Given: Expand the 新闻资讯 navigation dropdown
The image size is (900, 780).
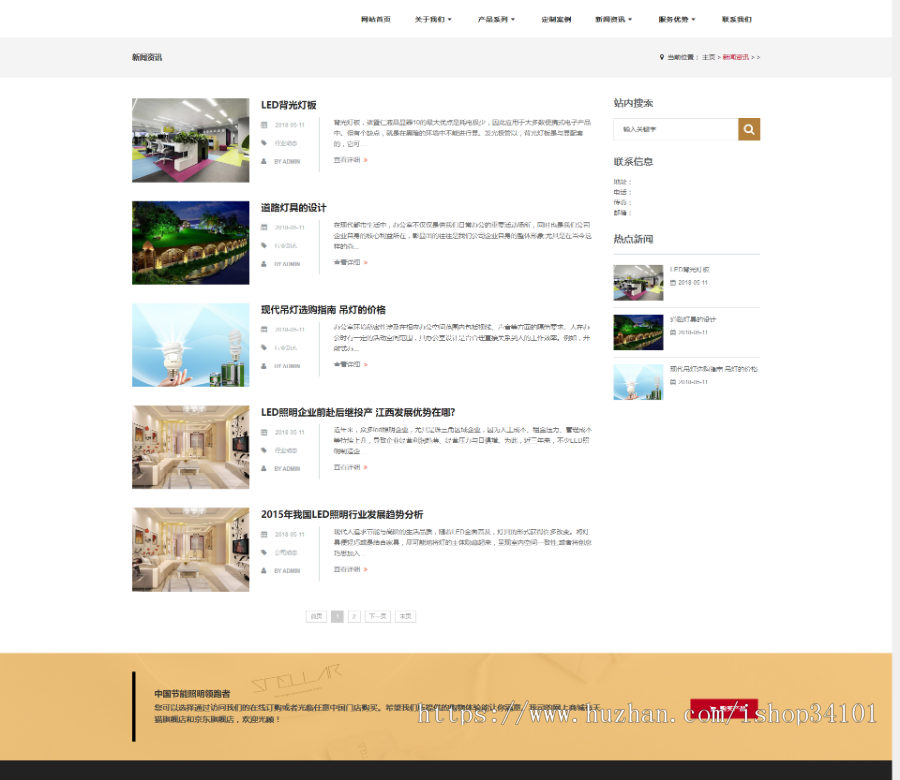Looking at the screenshot, I should tap(614, 18).
